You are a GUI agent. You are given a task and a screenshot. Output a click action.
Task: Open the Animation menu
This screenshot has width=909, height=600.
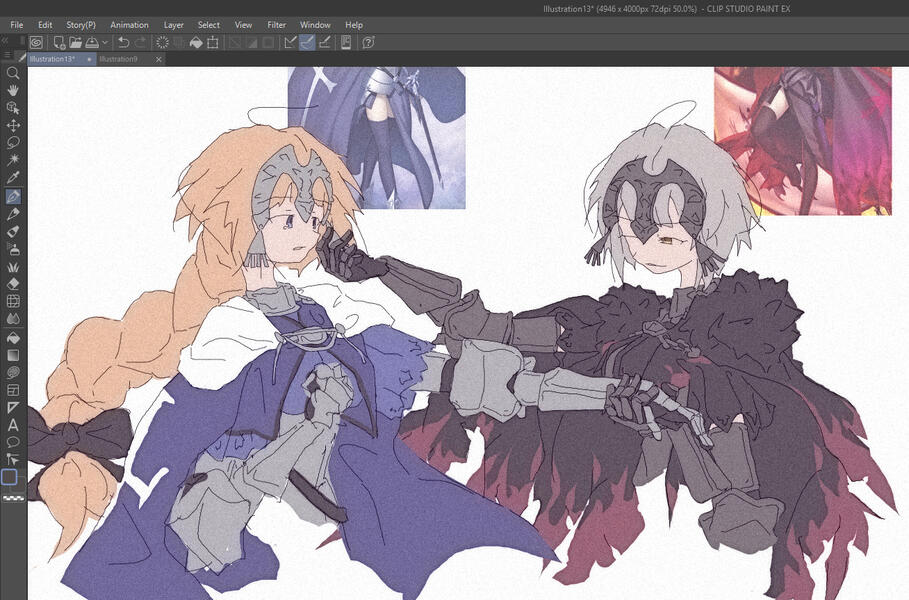click(x=129, y=24)
